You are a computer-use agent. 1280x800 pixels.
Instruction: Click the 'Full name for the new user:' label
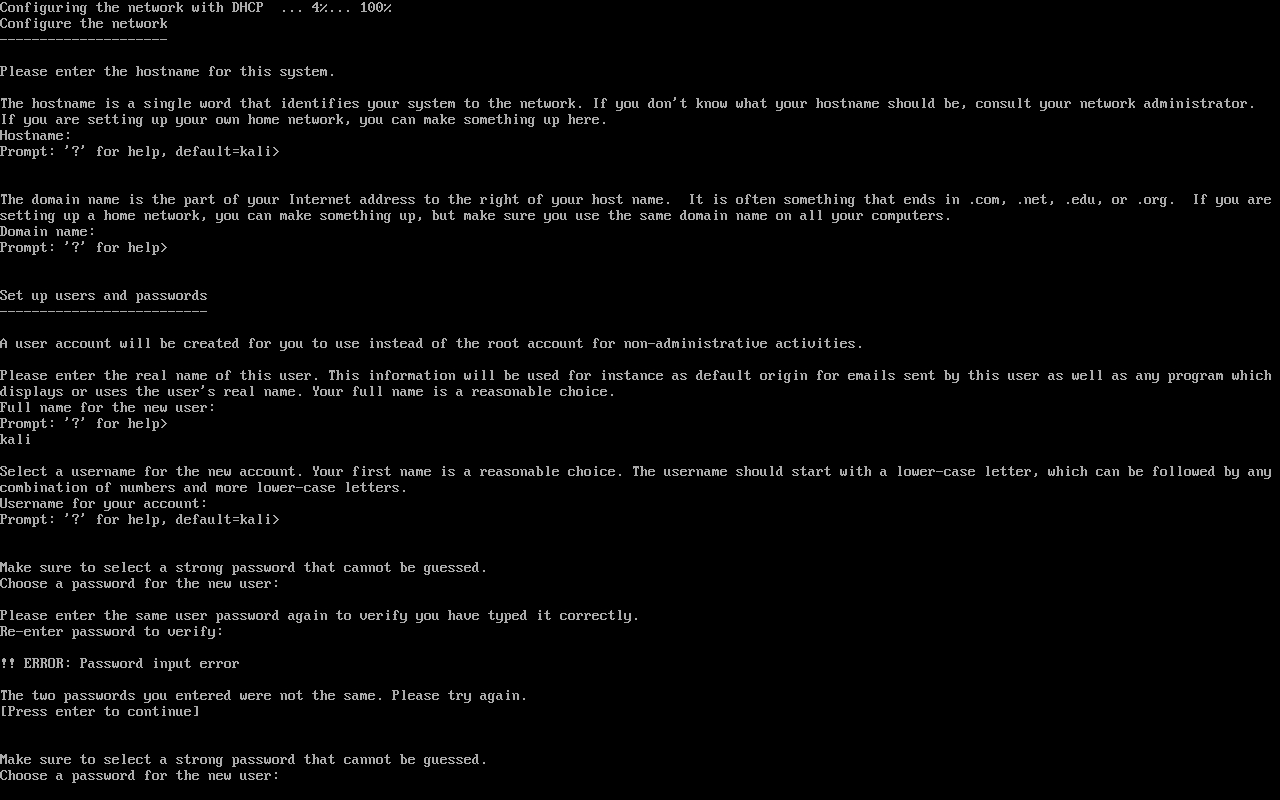coord(108,408)
